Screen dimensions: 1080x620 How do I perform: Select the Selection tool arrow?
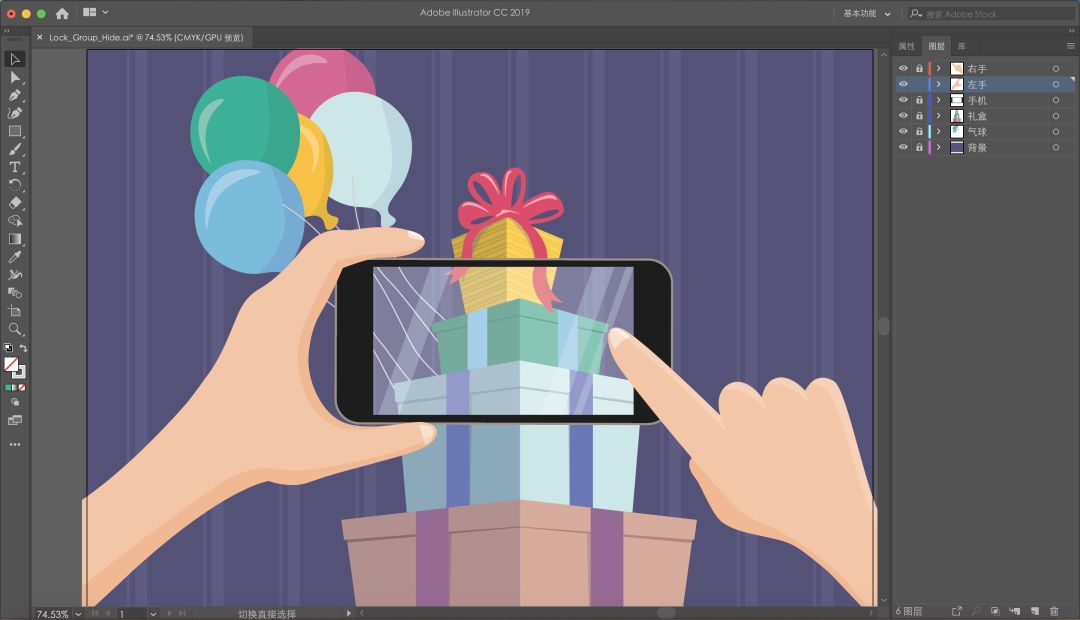click(x=15, y=59)
